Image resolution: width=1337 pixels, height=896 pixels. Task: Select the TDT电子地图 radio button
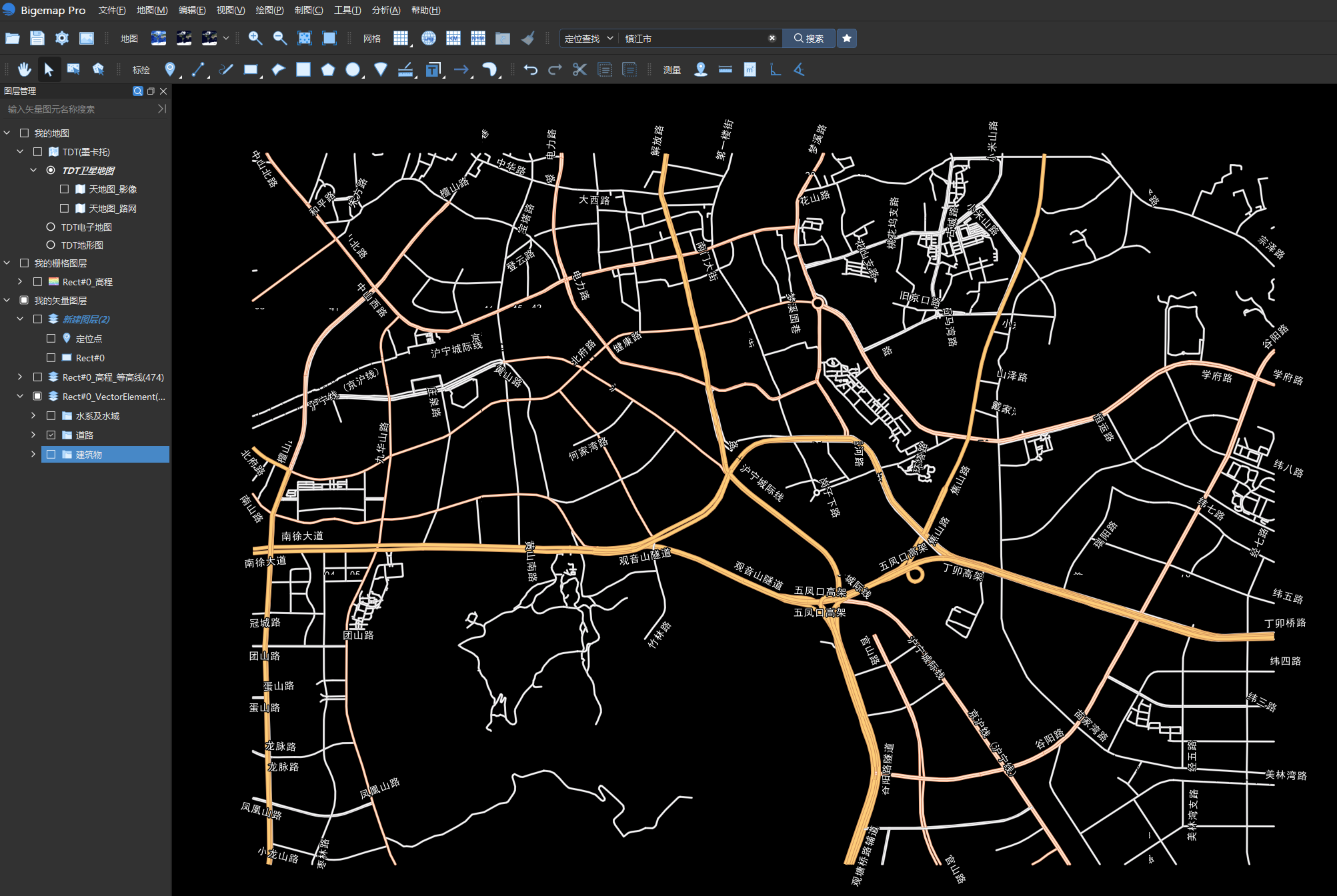tap(51, 227)
